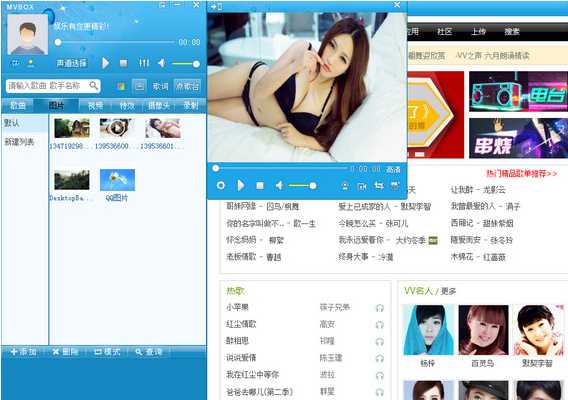Viewport: 568px width, 400px height.
Task: Stop playback in the left MVBOX panel
Action: pyautogui.click(x=124, y=63)
